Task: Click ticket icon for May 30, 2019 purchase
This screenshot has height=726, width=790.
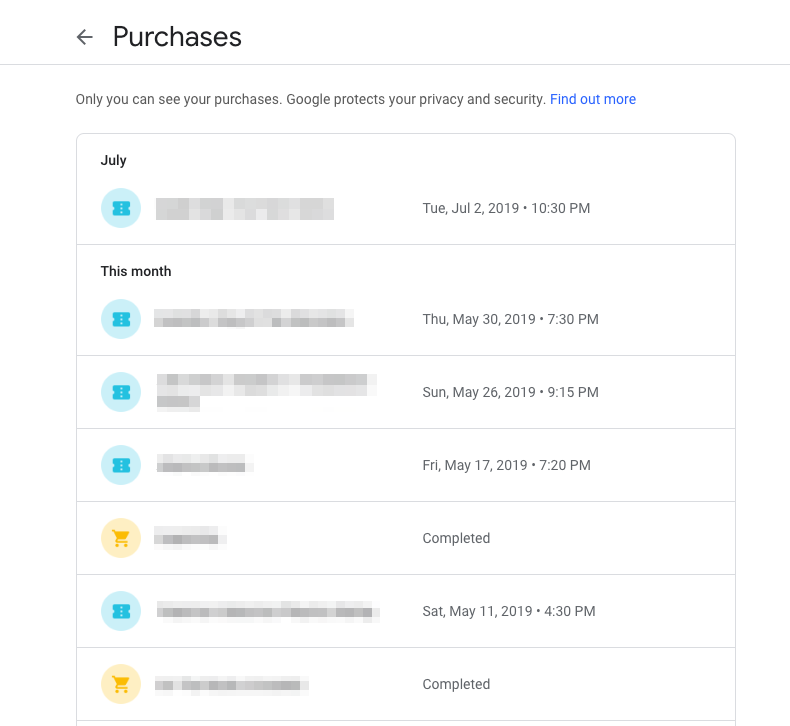Action: (x=121, y=319)
